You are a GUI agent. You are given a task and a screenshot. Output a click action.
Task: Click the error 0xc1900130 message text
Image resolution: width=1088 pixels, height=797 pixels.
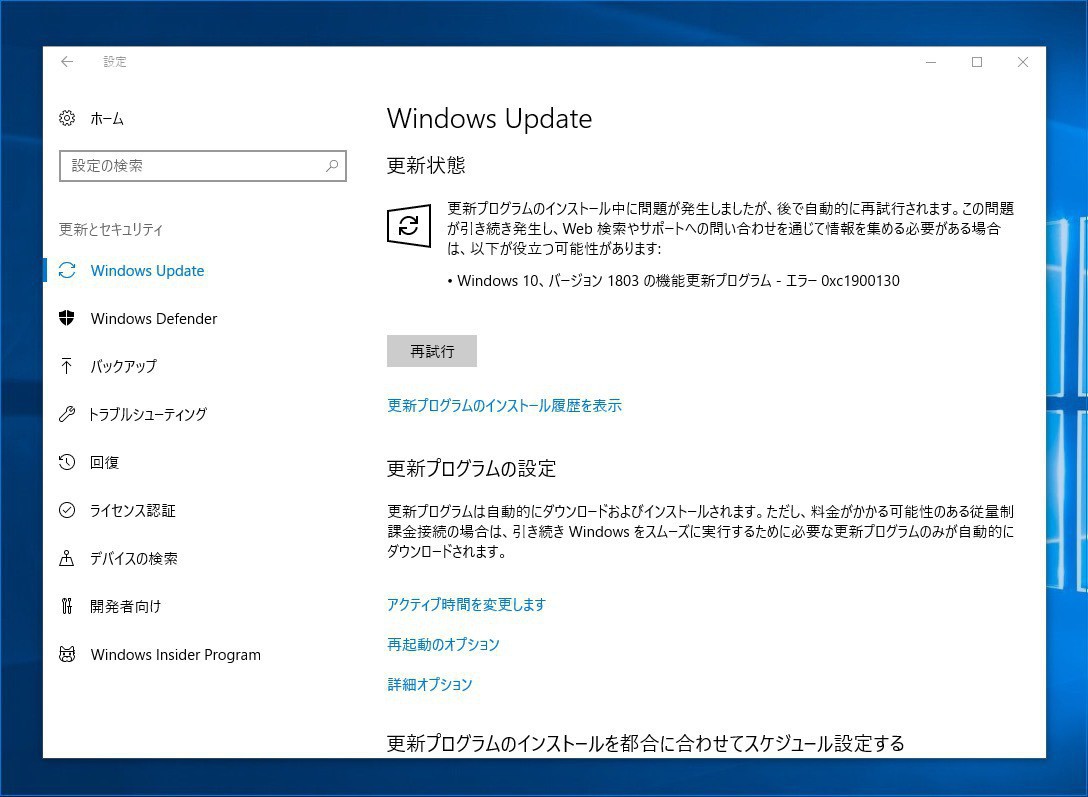click(673, 281)
